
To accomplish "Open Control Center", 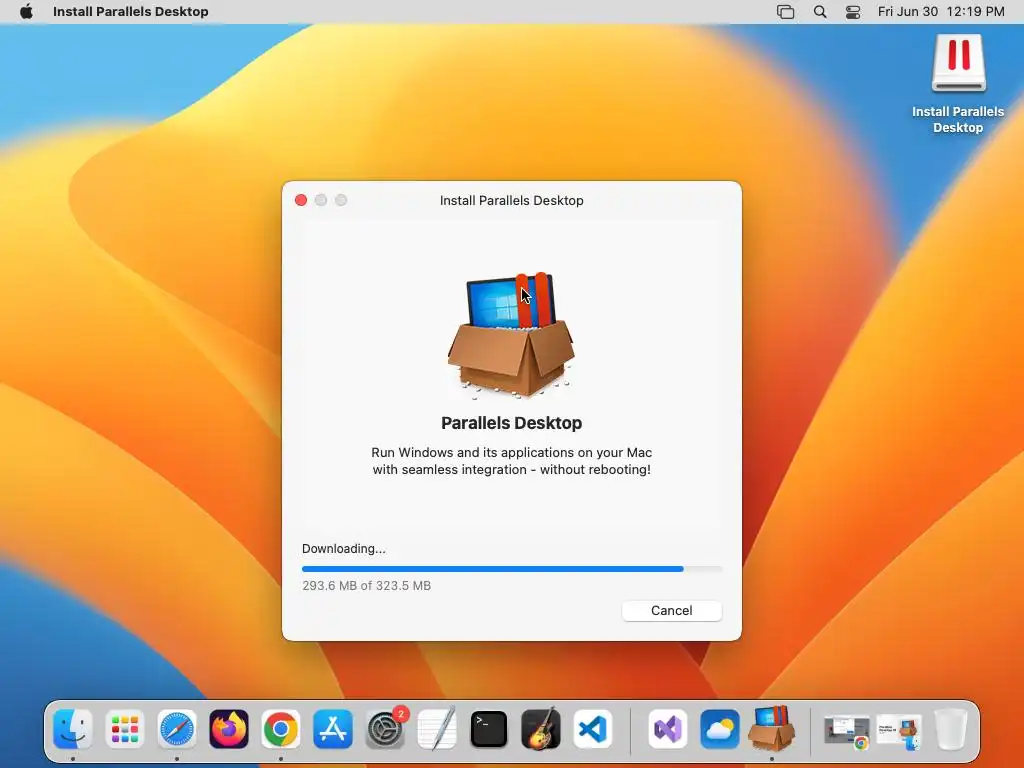I will click(x=853, y=12).
